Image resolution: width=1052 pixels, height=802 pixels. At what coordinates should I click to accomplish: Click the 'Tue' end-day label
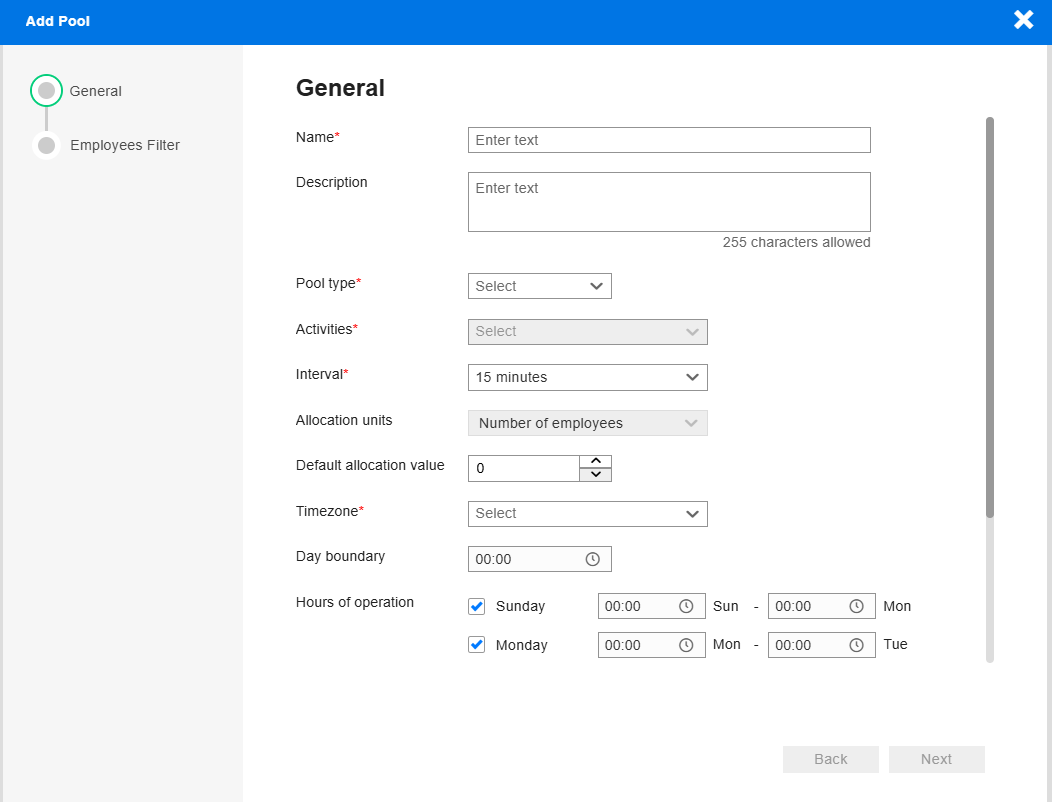[895, 644]
